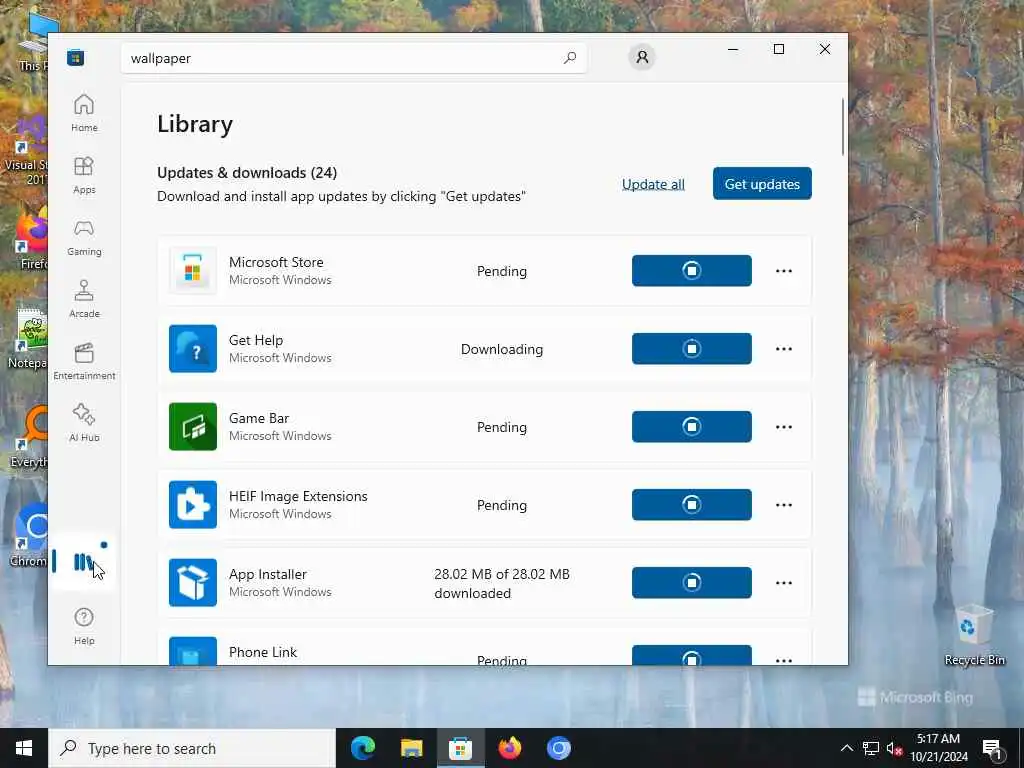This screenshot has height=768, width=1024.
Task: Stop the App Installer download
Action: (692, 583)
